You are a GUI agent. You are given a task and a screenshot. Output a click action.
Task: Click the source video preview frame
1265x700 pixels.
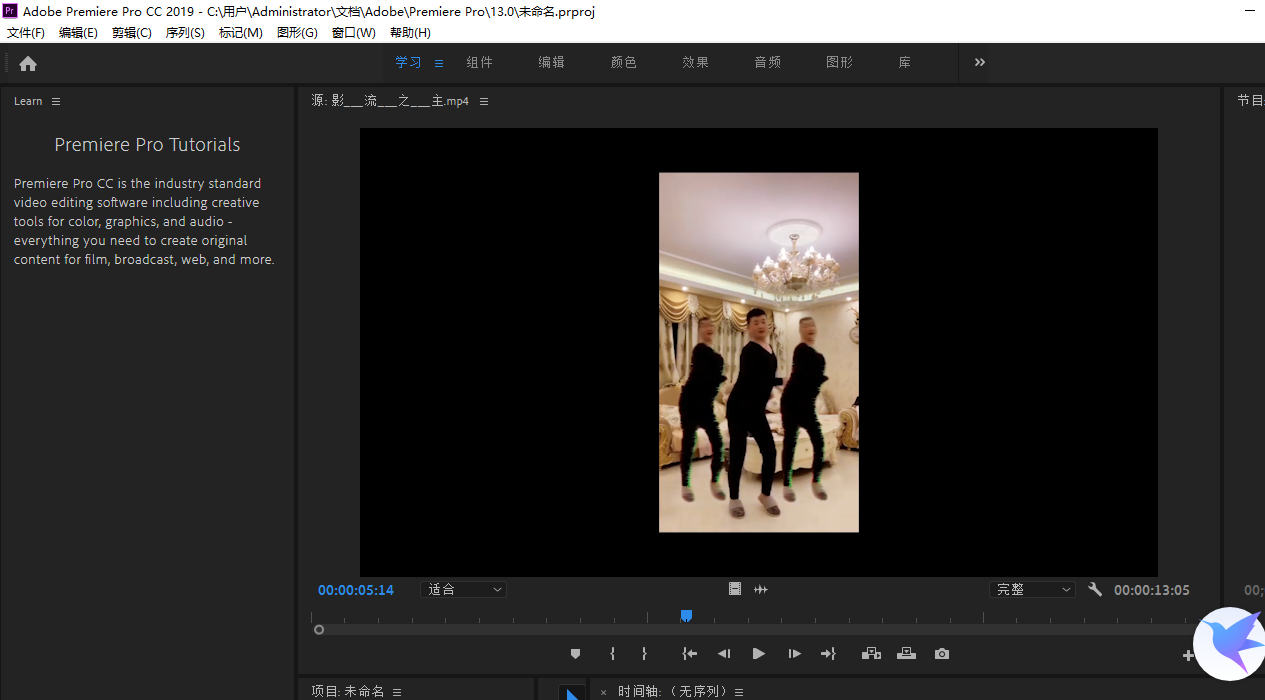point(759,352)
